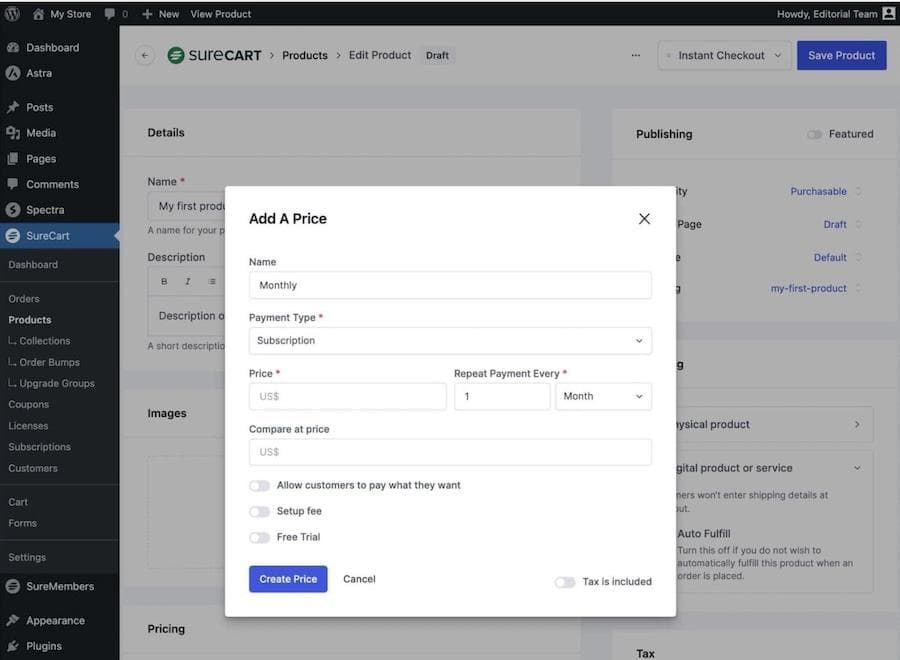Open the ellipsis menu near Instant Checkout
Viewport: 900px width, 660px height.
[636, 56]
